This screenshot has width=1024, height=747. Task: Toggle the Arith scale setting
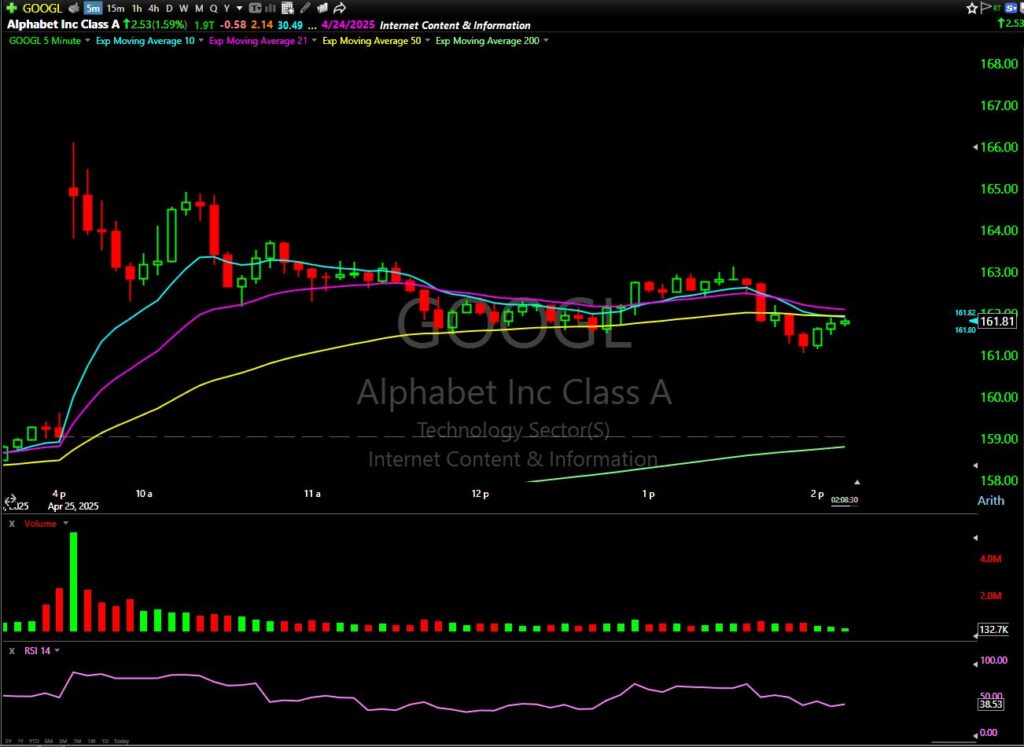[x=990, y=500]
